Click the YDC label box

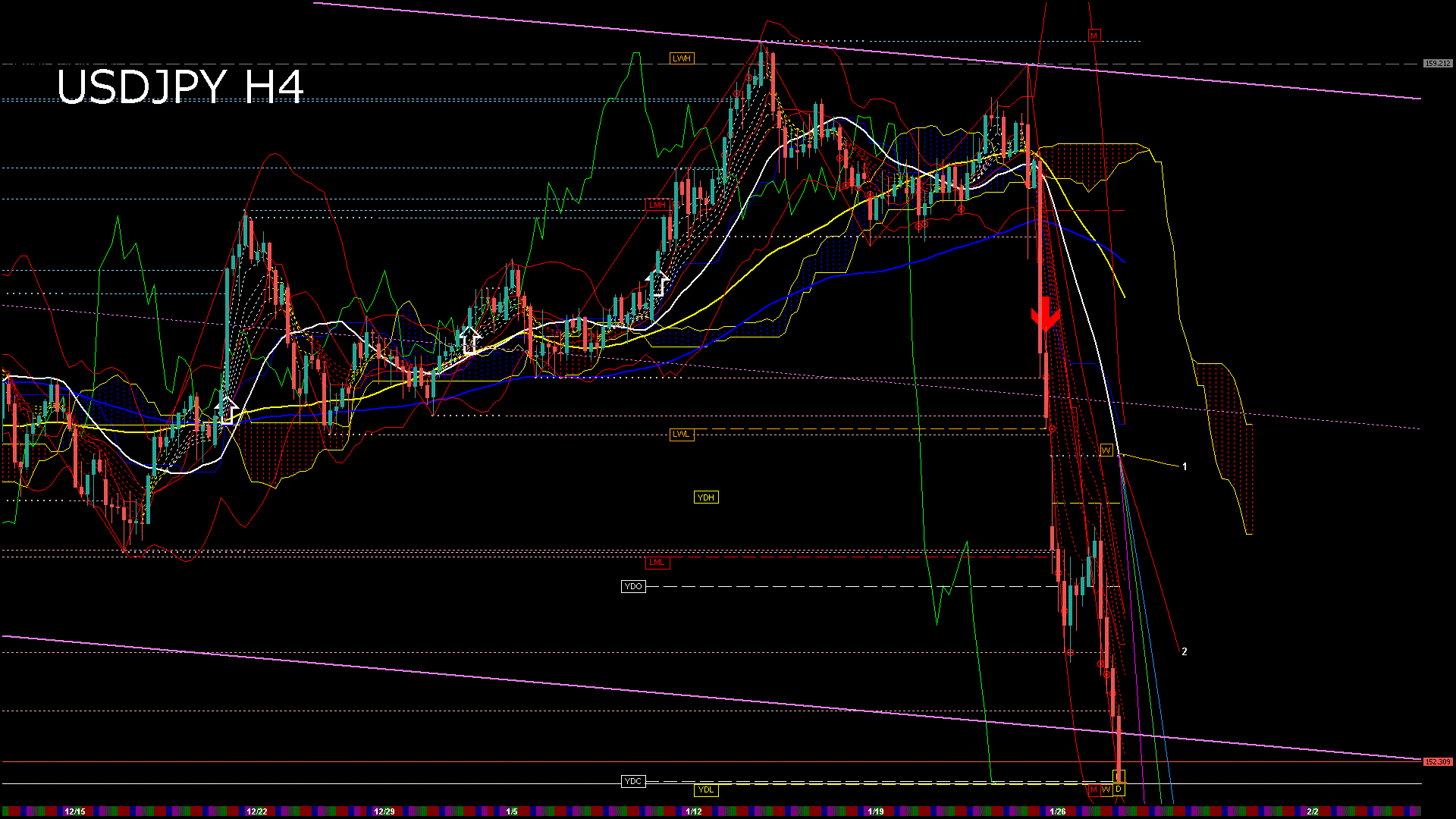click(633, 781)
